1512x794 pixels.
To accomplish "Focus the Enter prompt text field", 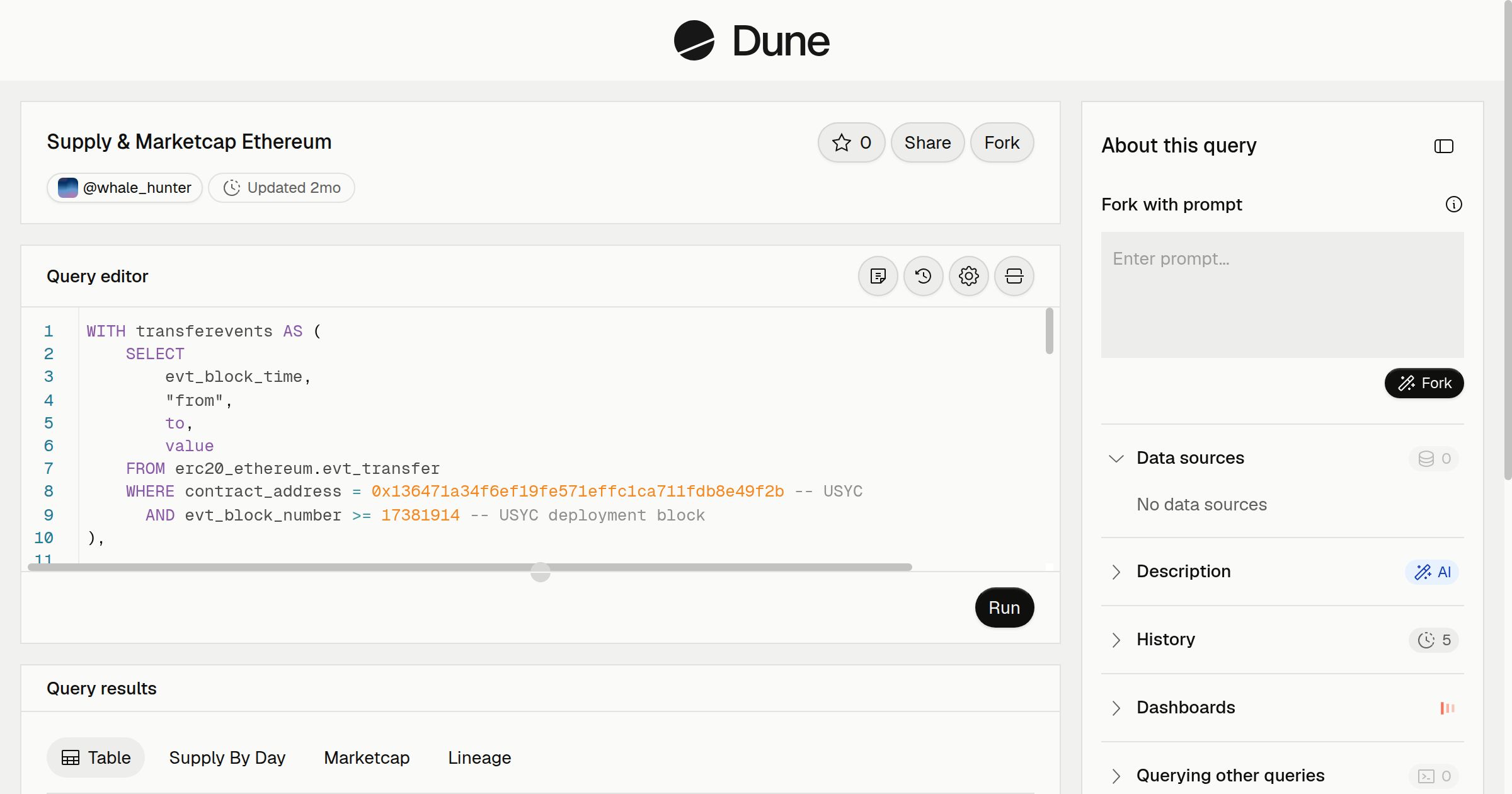I will tap(1282, 295).
